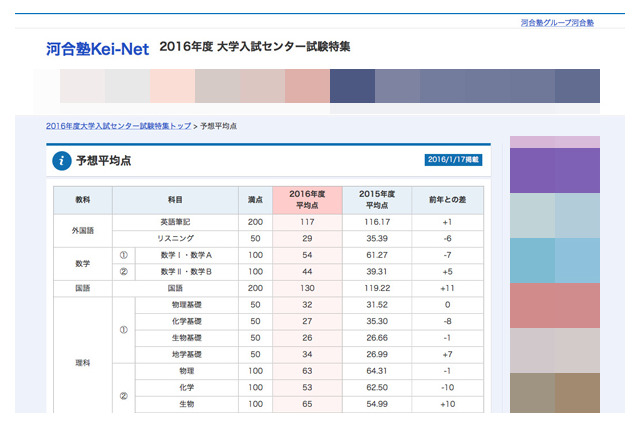This screenshot has height=426, width=640.
Task: Open the 河合塾グループ河合塾 link
Action: tap(557, 23)
